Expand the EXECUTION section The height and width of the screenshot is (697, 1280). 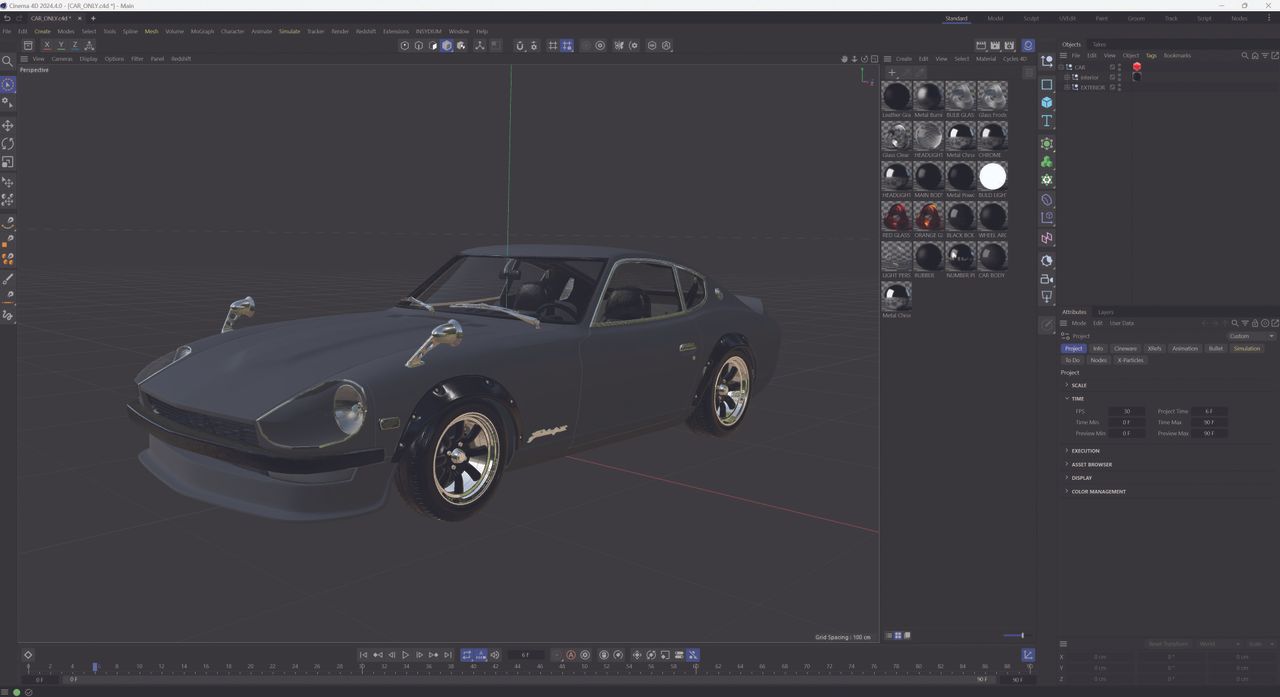[1084, 451]
